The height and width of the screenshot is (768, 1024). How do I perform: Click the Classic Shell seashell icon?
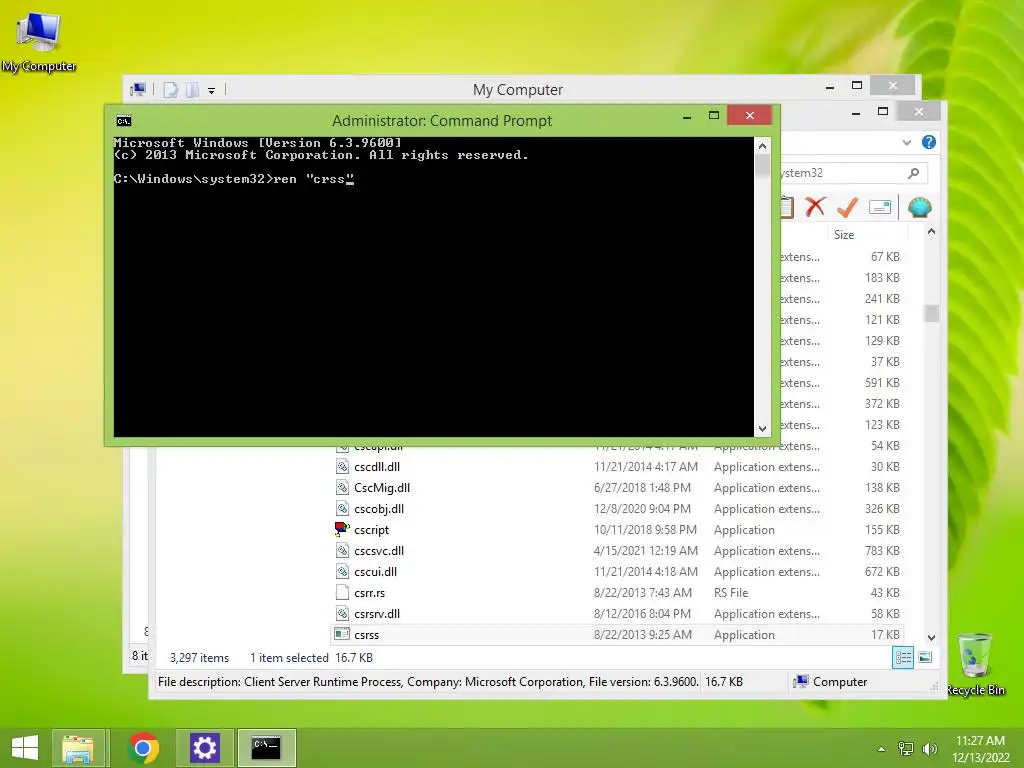click(920, 207)
